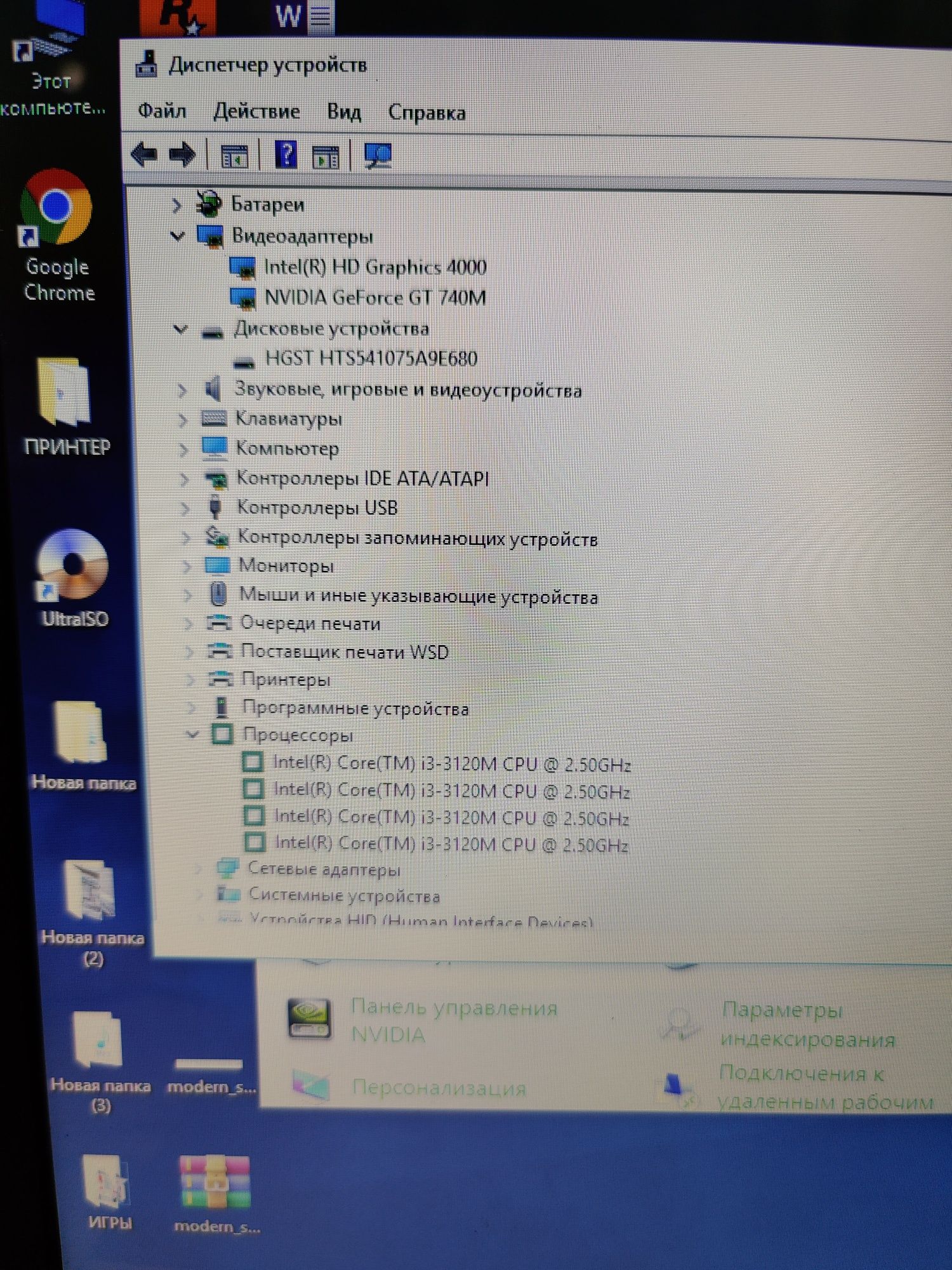This screenshot has width=952, height=1270.
Task: Select Системные устройства category
Action: tap(343, 895)
